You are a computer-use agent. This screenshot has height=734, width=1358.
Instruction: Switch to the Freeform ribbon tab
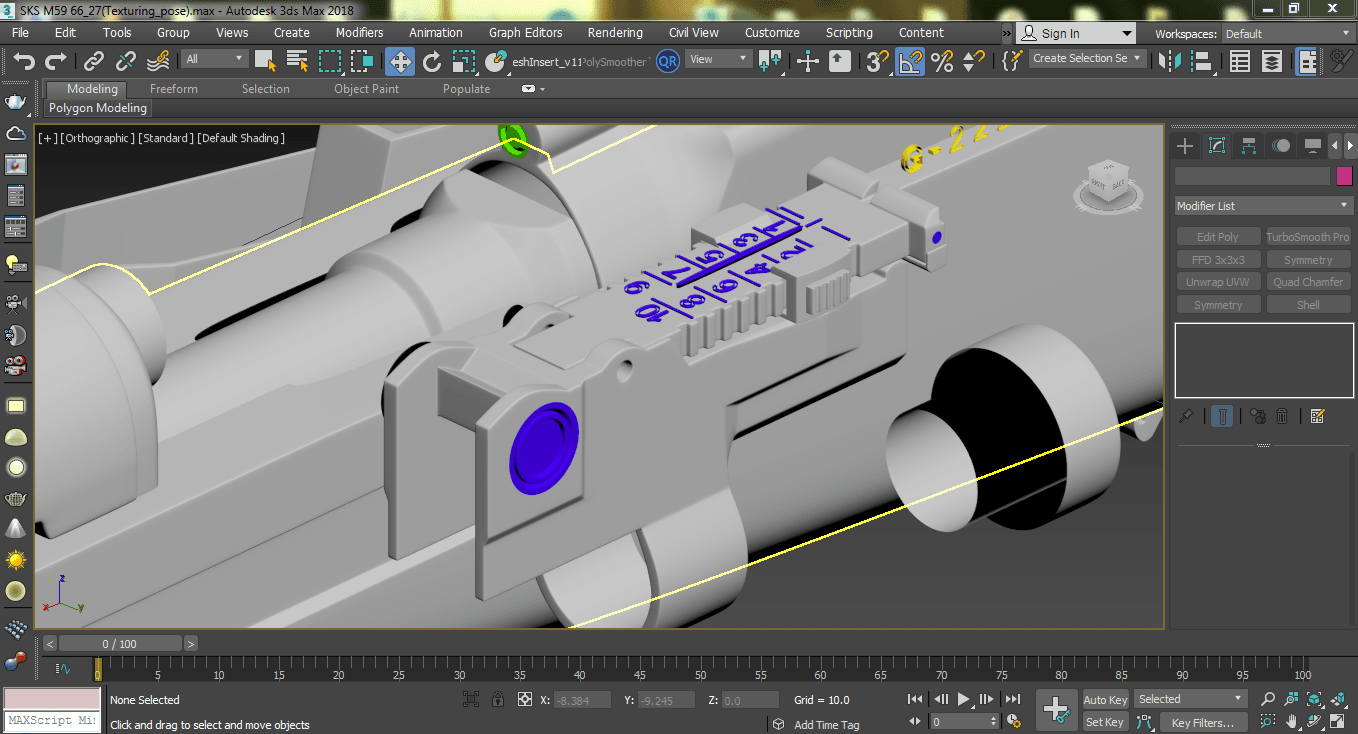coord(174,89)
